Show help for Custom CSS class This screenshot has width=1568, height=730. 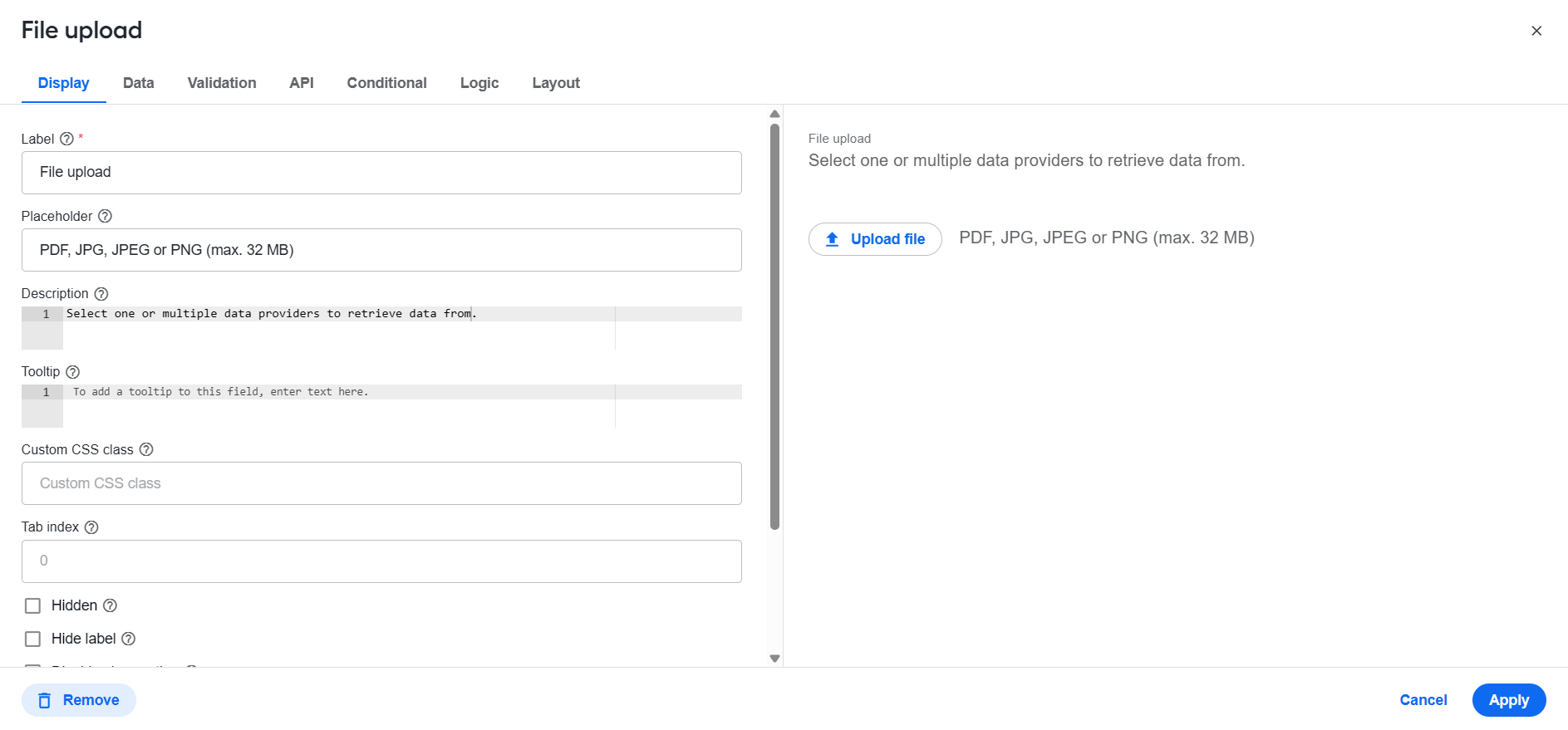coord(146,449)
